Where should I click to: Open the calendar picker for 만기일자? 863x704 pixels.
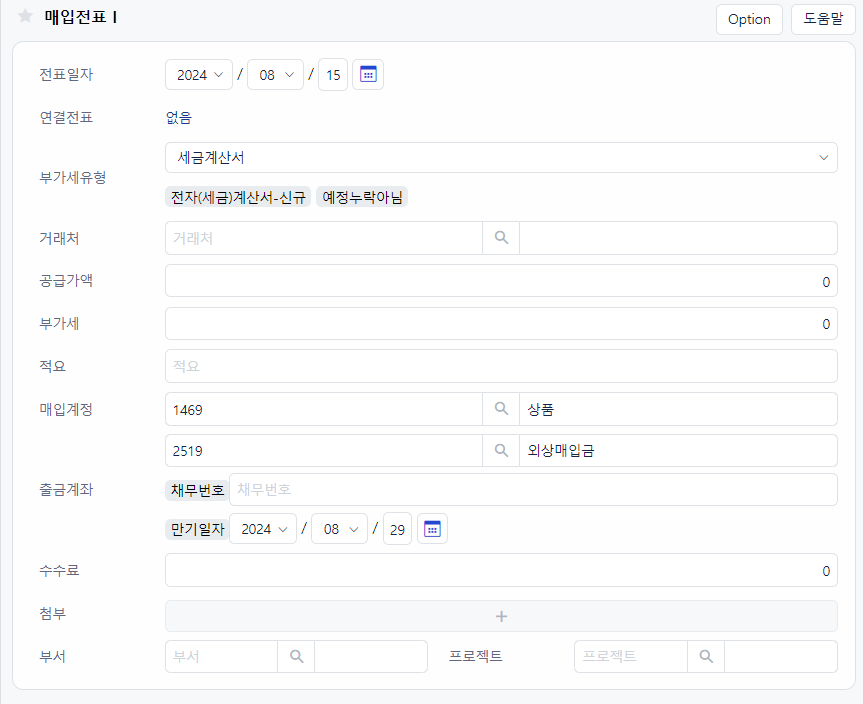click(x=432, y=529)
